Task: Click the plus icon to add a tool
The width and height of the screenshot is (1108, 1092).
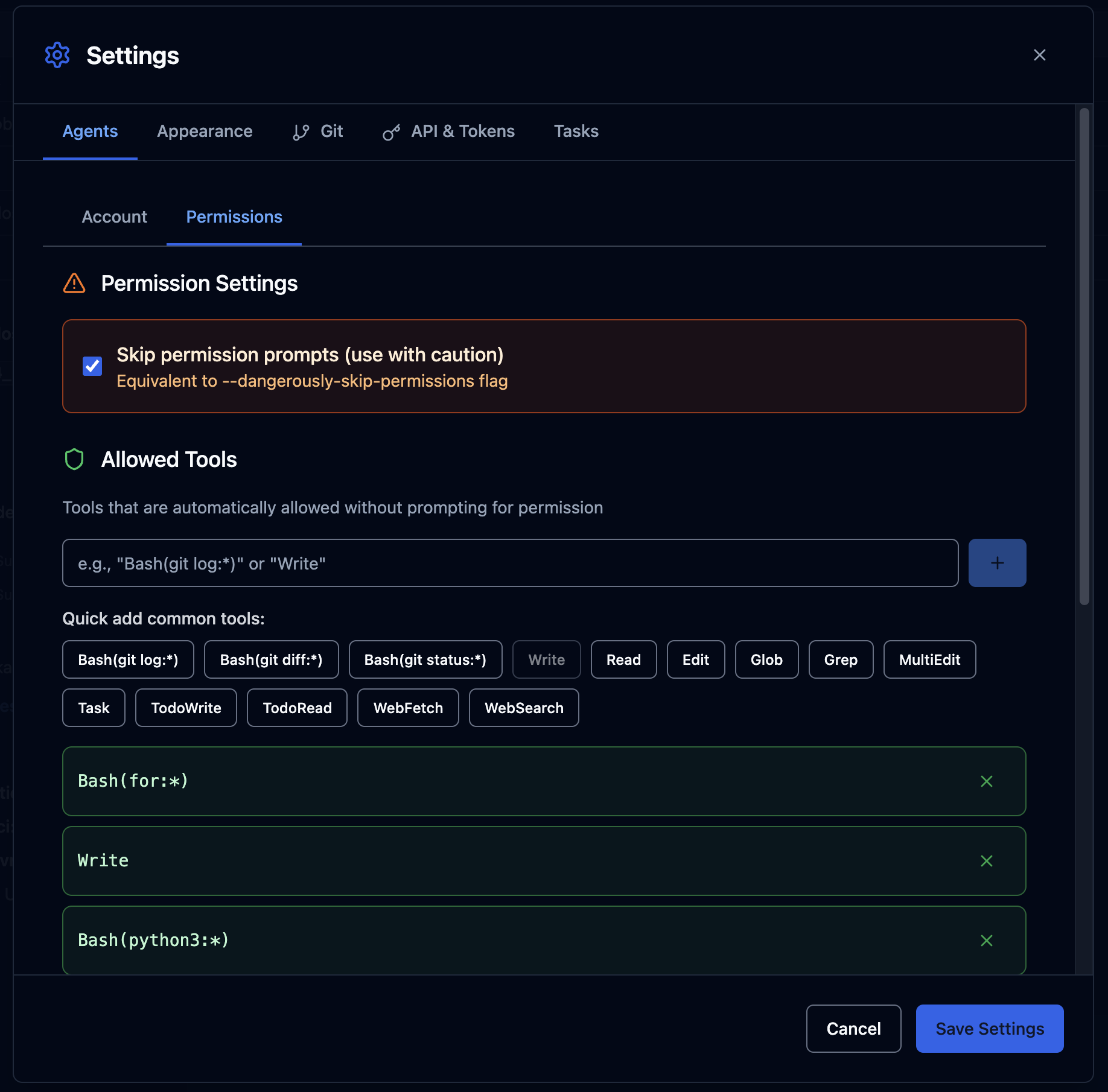Action: coord(997,562)
